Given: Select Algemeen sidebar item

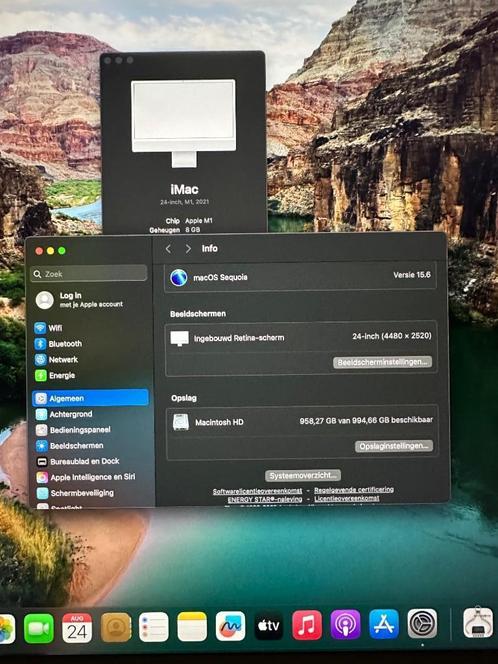Looking at the screenshot, I should [90, 398].
